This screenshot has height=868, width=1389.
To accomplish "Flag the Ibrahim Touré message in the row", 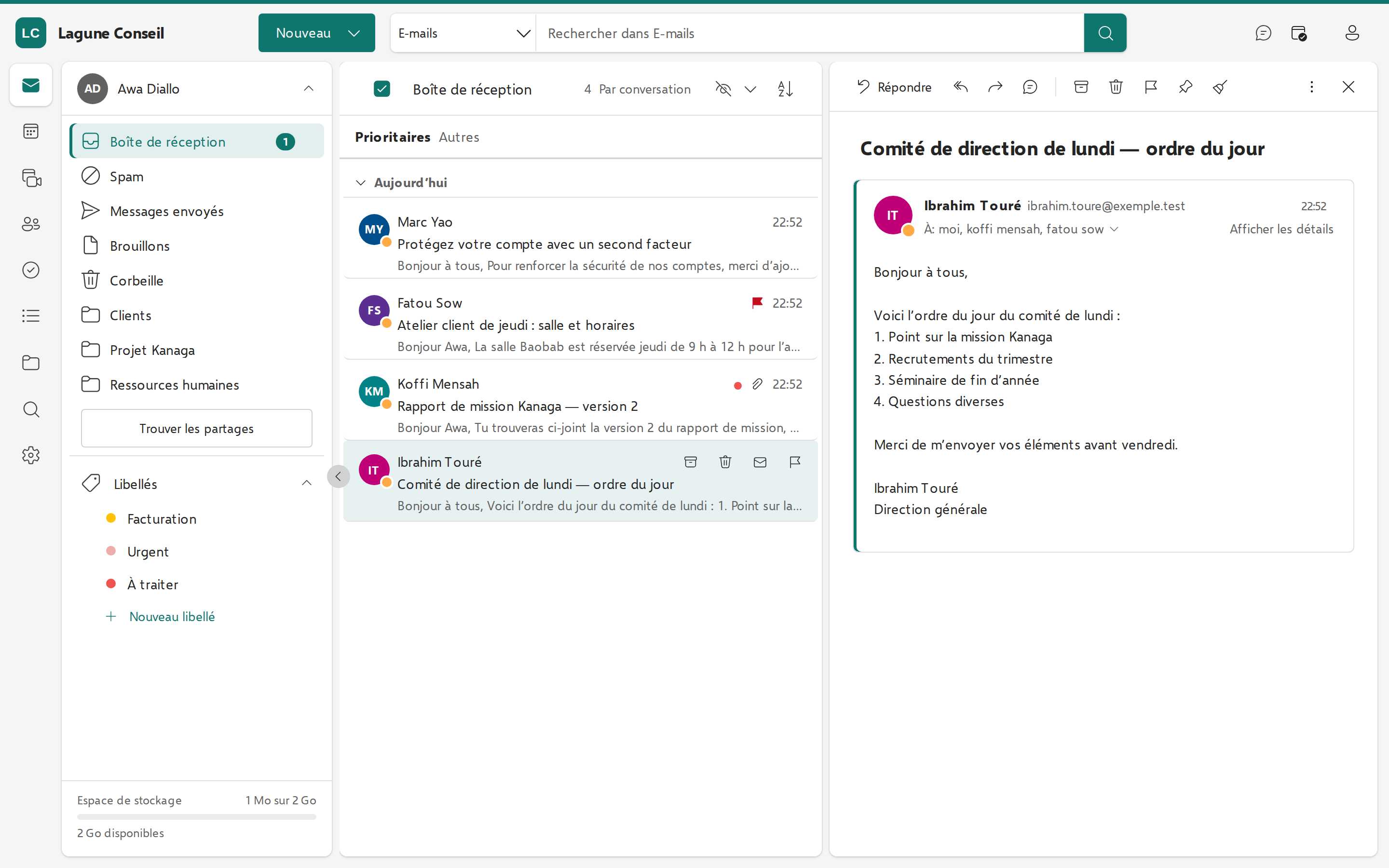I will pos(795,462).
